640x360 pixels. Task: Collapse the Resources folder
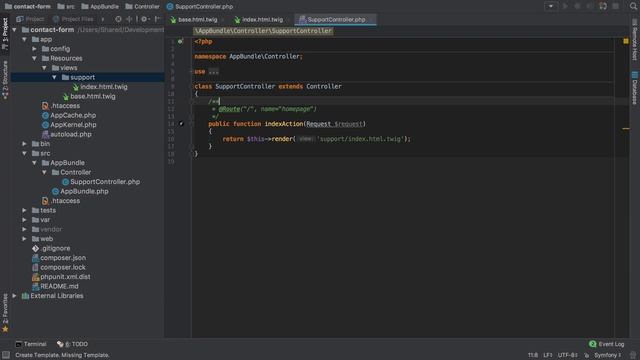35,58
